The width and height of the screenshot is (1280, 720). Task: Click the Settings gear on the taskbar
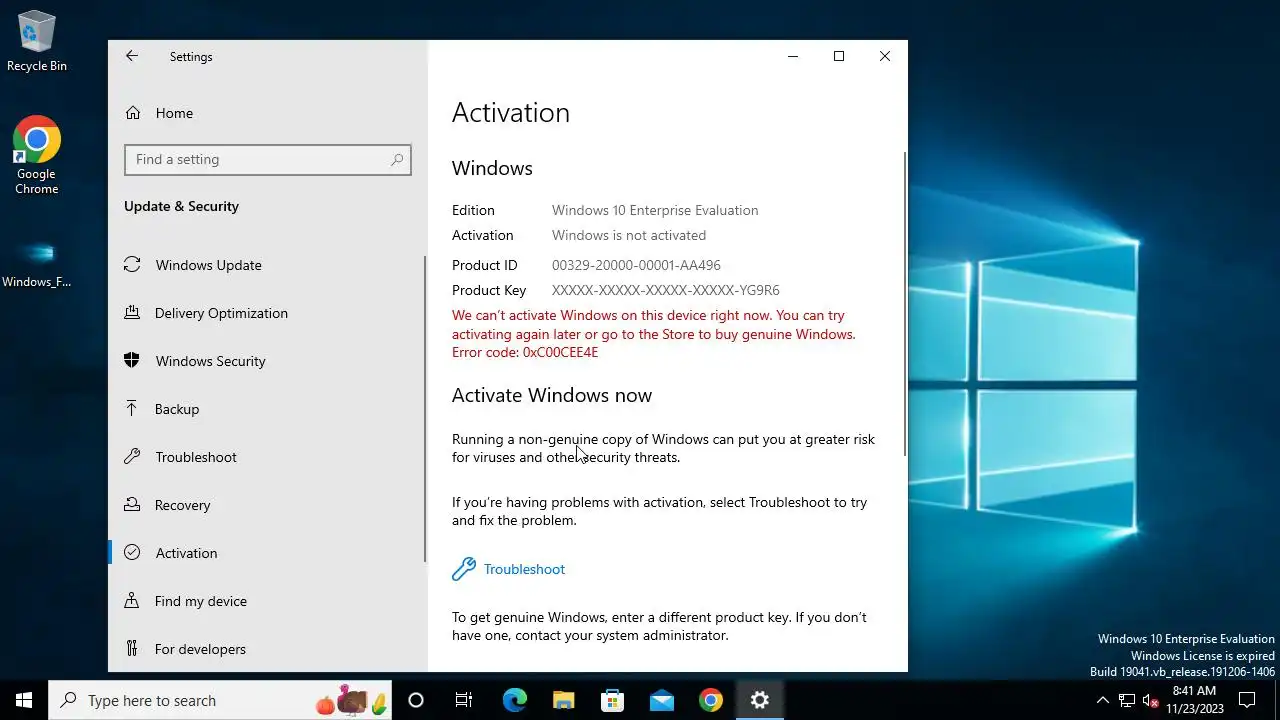[x=759, y=700]
